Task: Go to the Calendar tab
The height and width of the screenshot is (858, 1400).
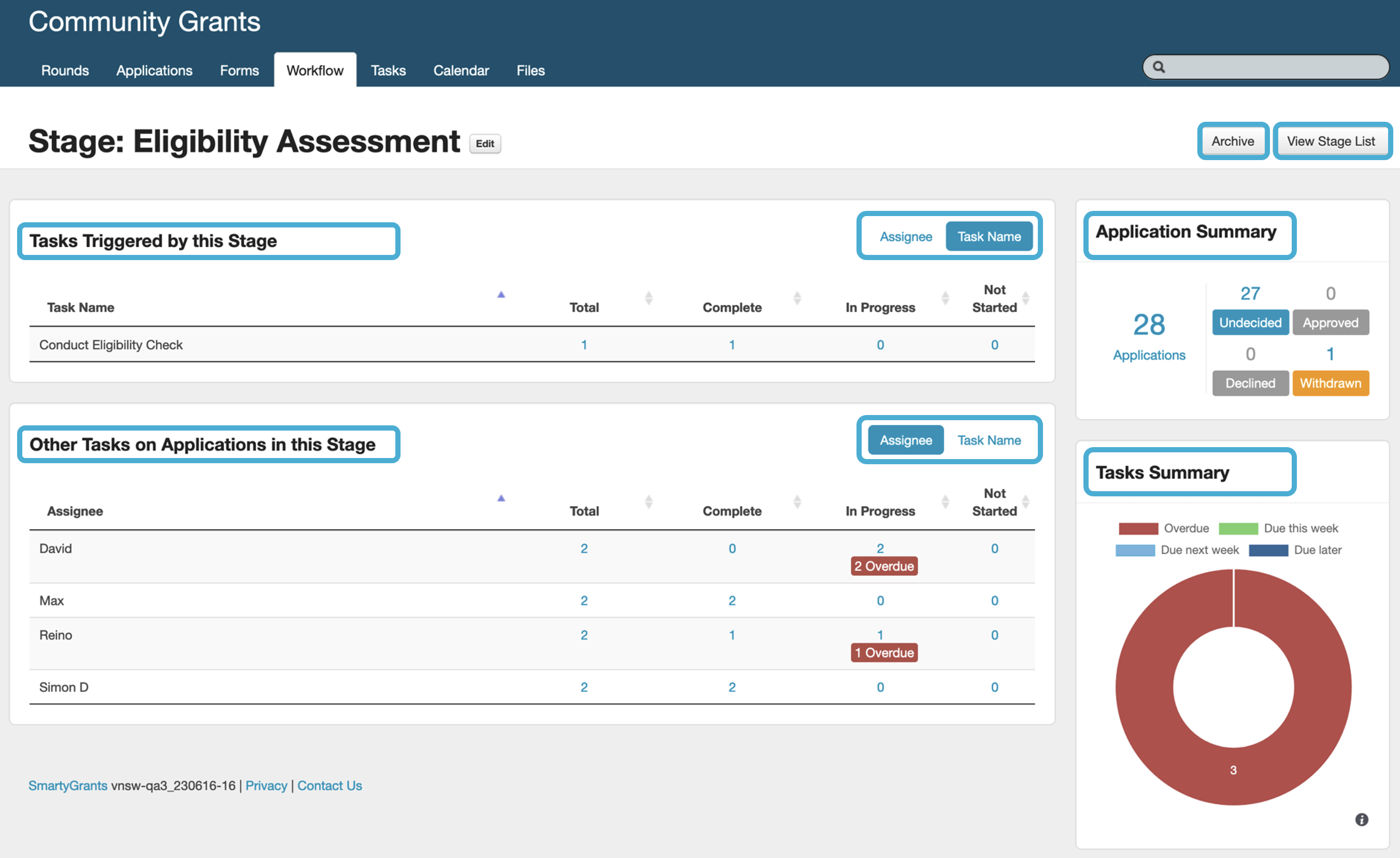Action: (461, 70)
